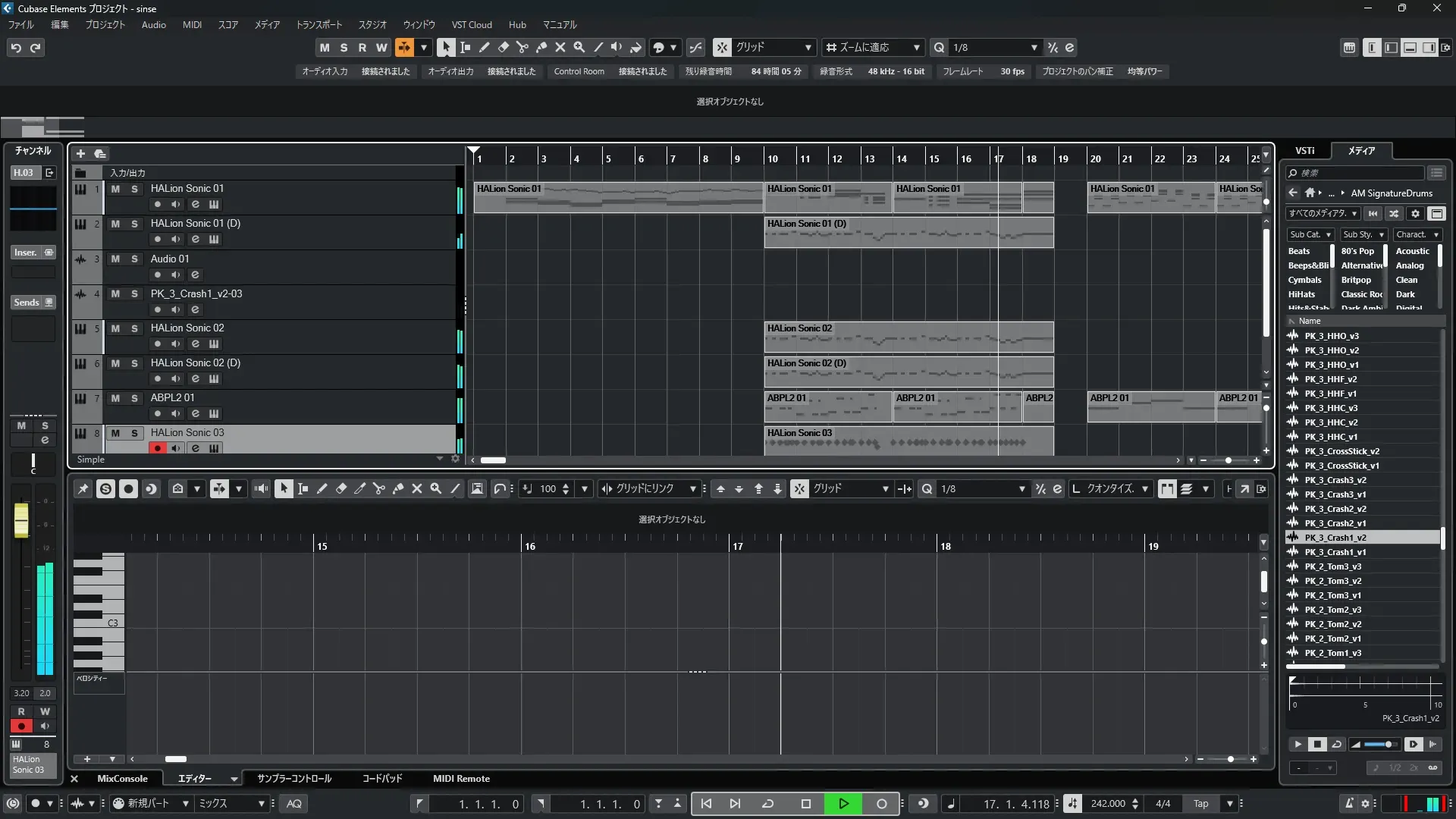Select PK_3_Crash1_v1 in media list
The width and height of the screenshot is (1456, 819).
coord(1335,552)
